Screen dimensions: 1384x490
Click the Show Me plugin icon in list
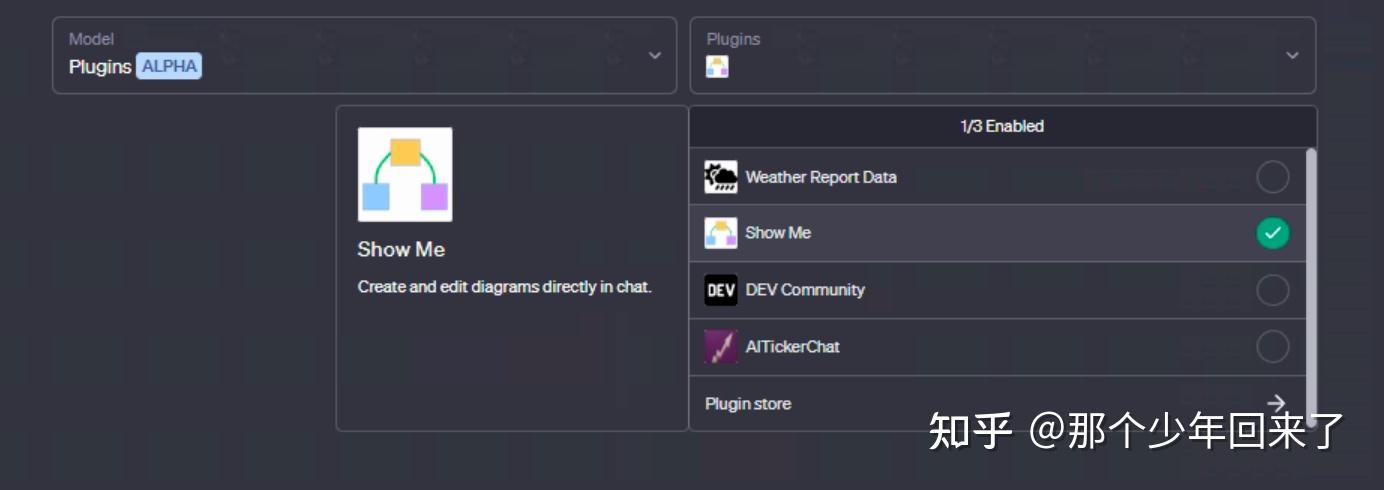pos(720,233)
